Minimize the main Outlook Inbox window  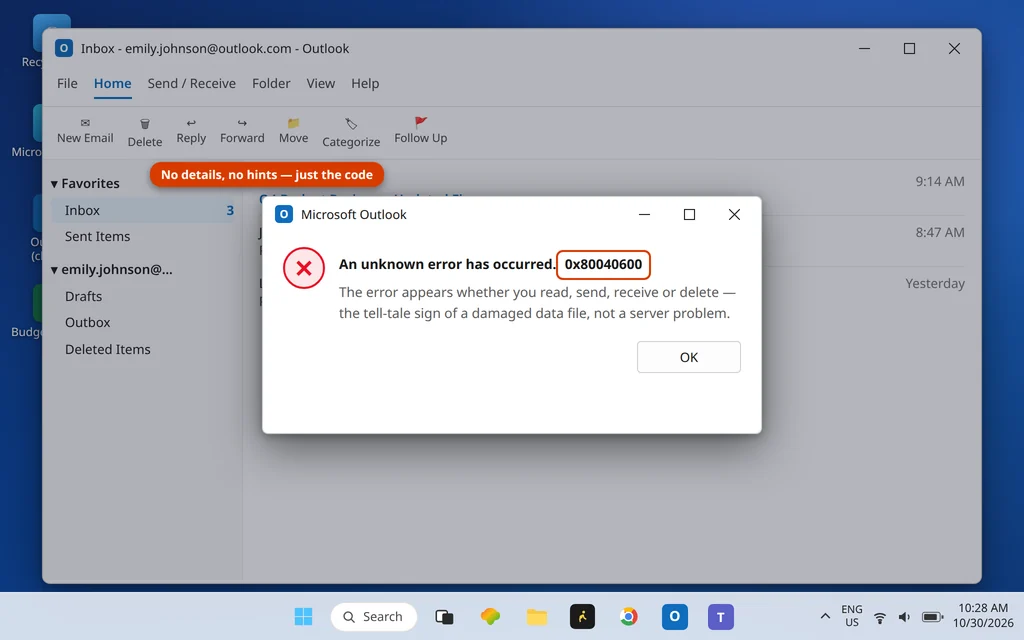[864, 48]
